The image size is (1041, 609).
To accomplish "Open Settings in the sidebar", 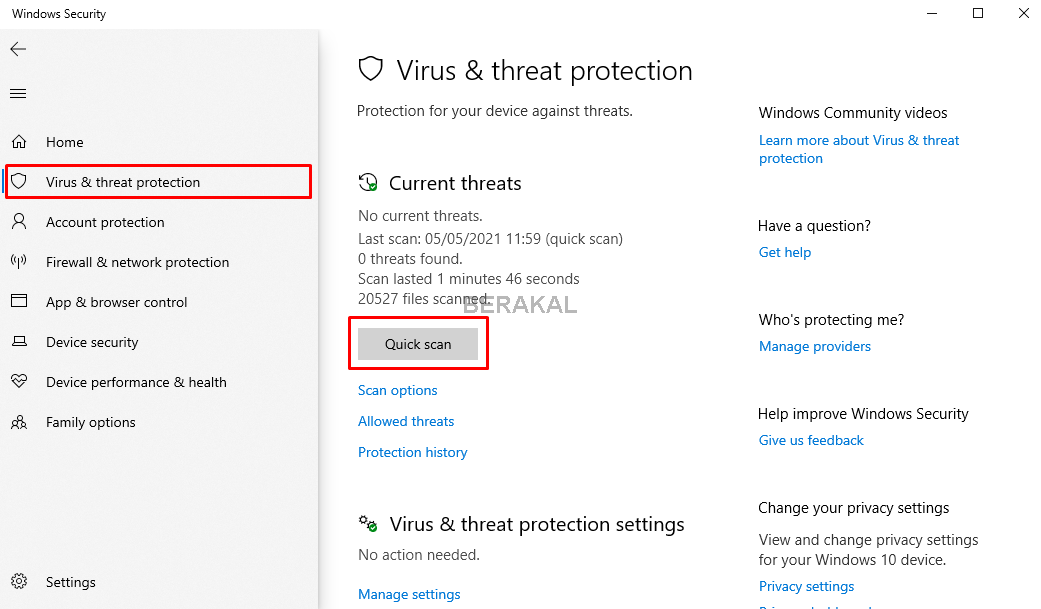I will pyautogui.click(x=70, y=582).
